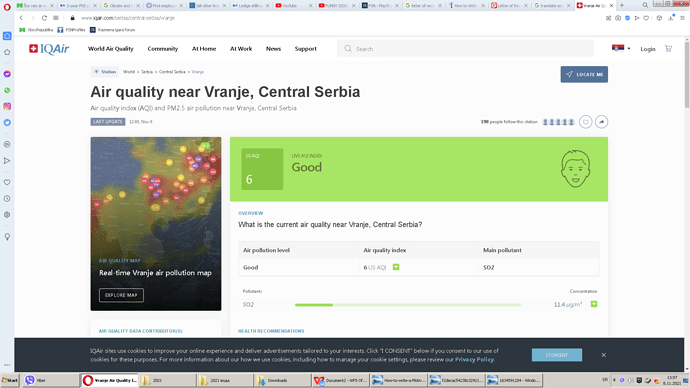Click the share arrow icon
This screenshot has width=690, height=388.
[x=602, y=122]
